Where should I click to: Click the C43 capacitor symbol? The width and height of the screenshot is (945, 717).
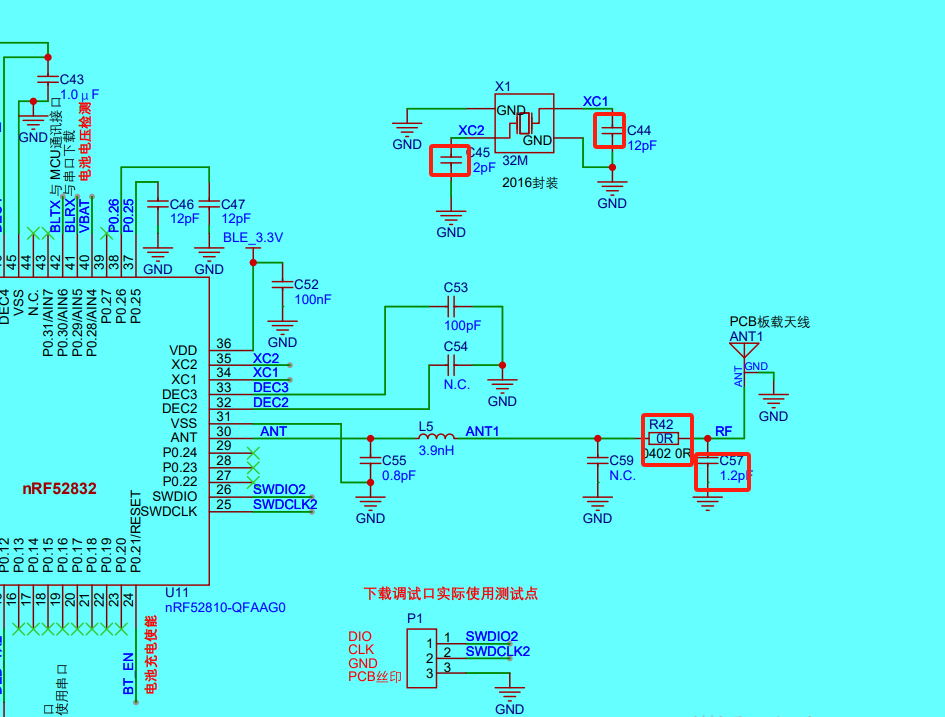click(x=48, y=79)
